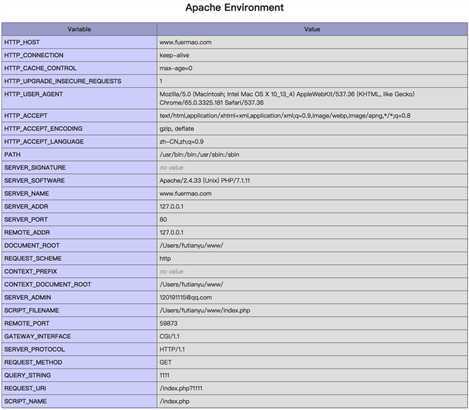Select the "/index.php?1111" value
Viewport: 469px width, 410px height.
coord(181,389)
